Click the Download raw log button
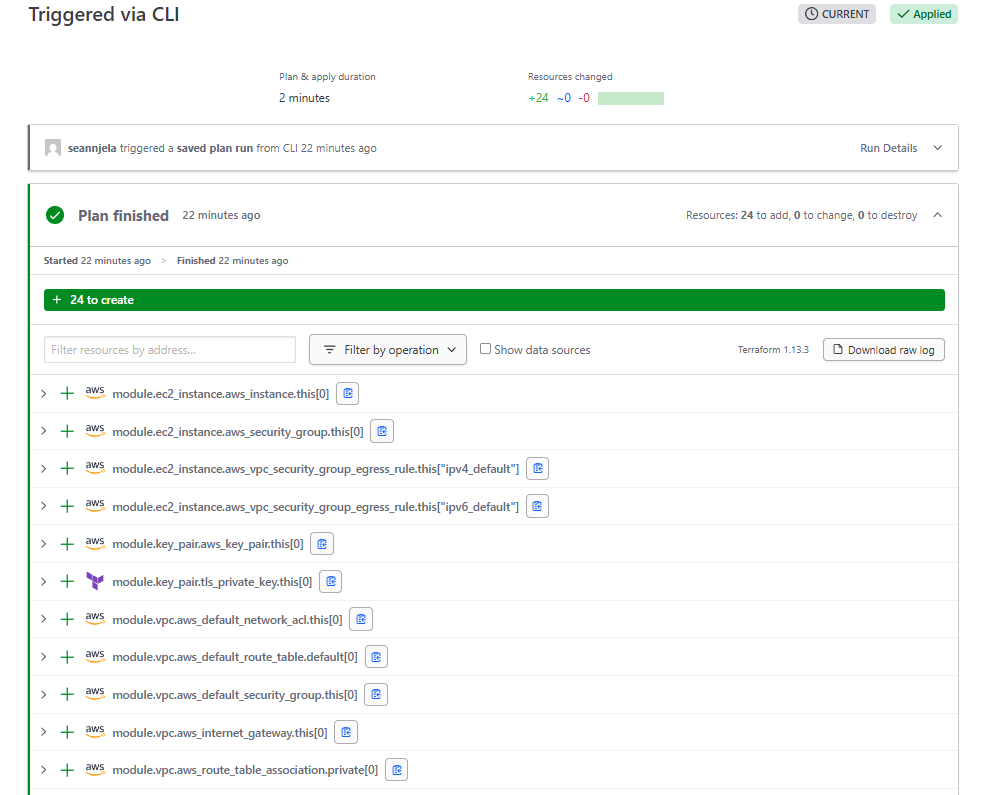Image resolution: width=991 pixels, height=795 pixels. [883, 350]
